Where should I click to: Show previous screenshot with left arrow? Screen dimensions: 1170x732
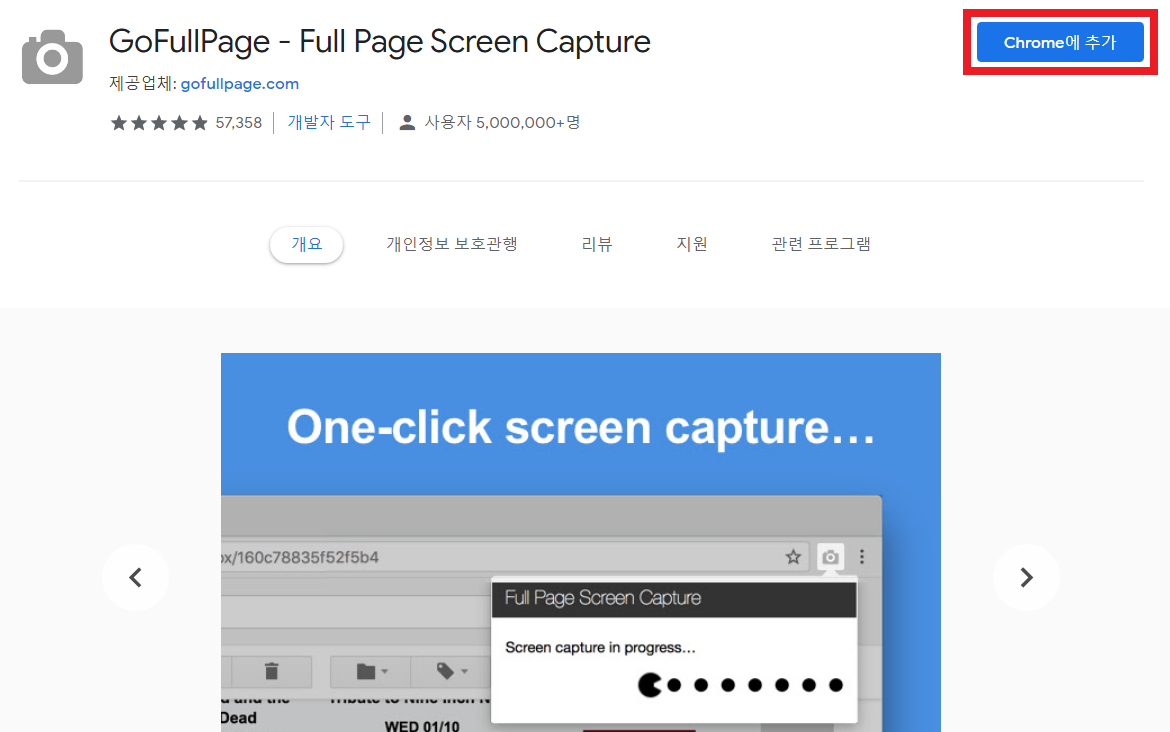point(135,578)
